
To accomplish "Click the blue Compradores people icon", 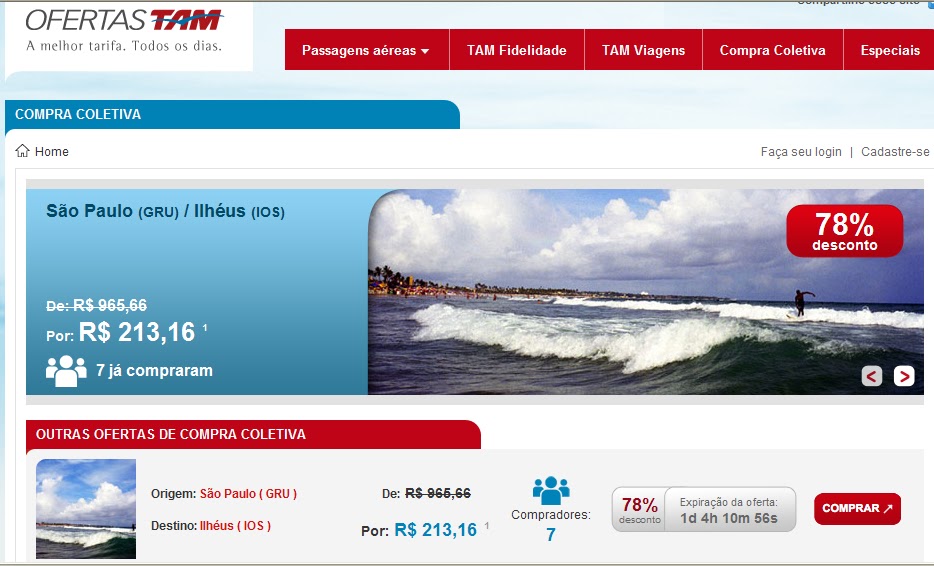I will point(551,490).
